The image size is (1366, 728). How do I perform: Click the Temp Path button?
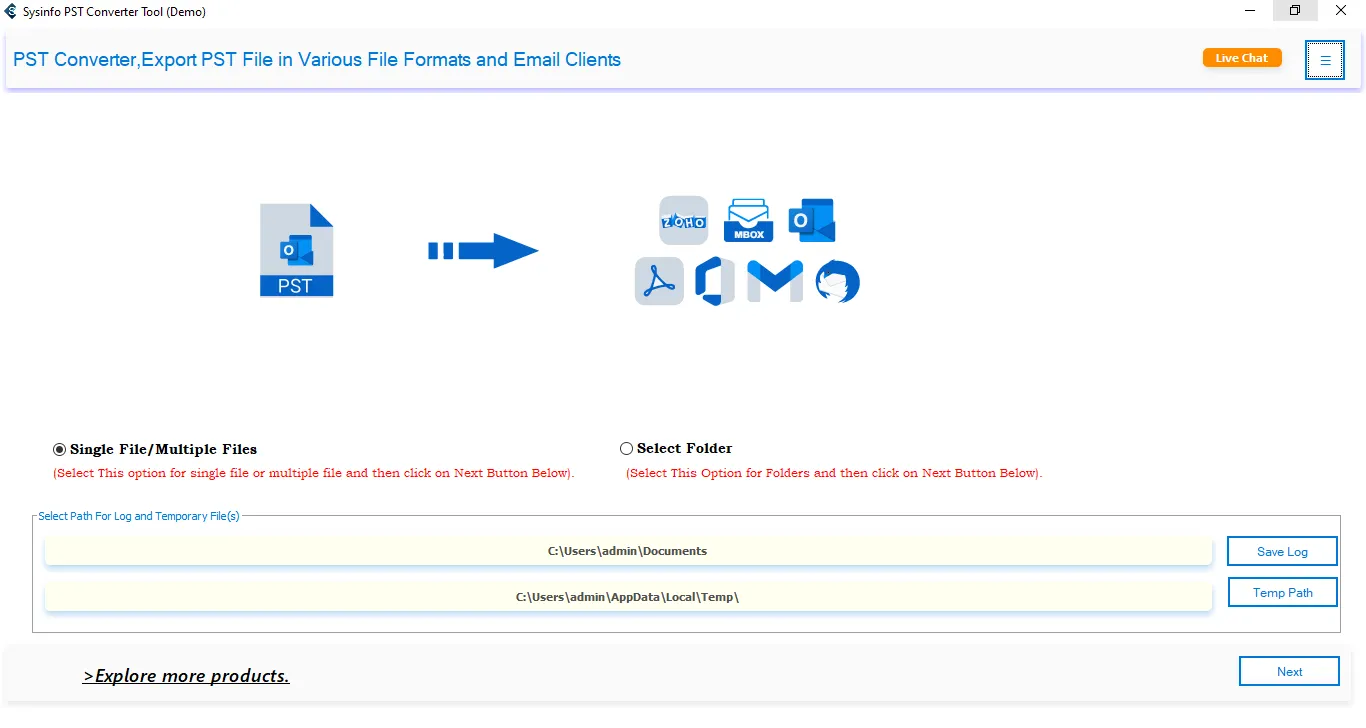(x=1283, y=593)
